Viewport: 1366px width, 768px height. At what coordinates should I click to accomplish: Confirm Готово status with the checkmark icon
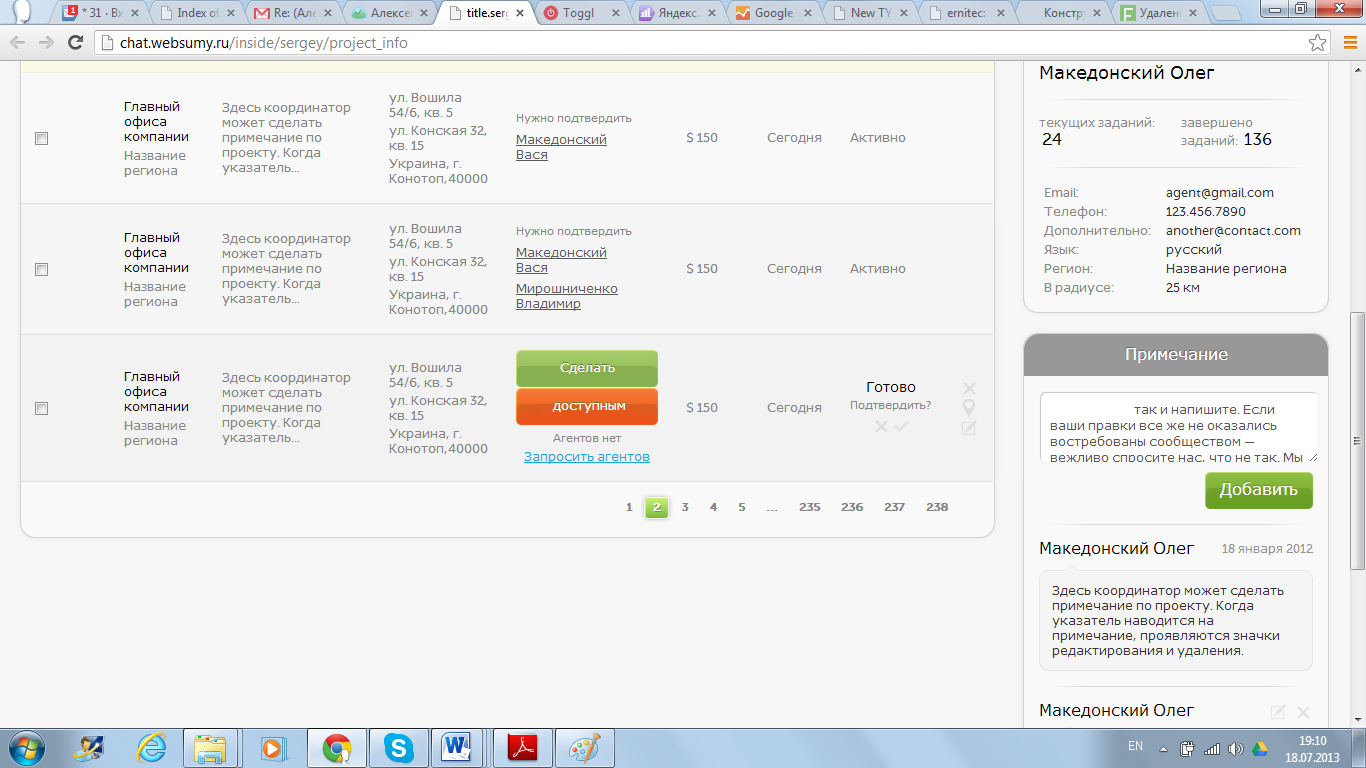click(901, 427)
